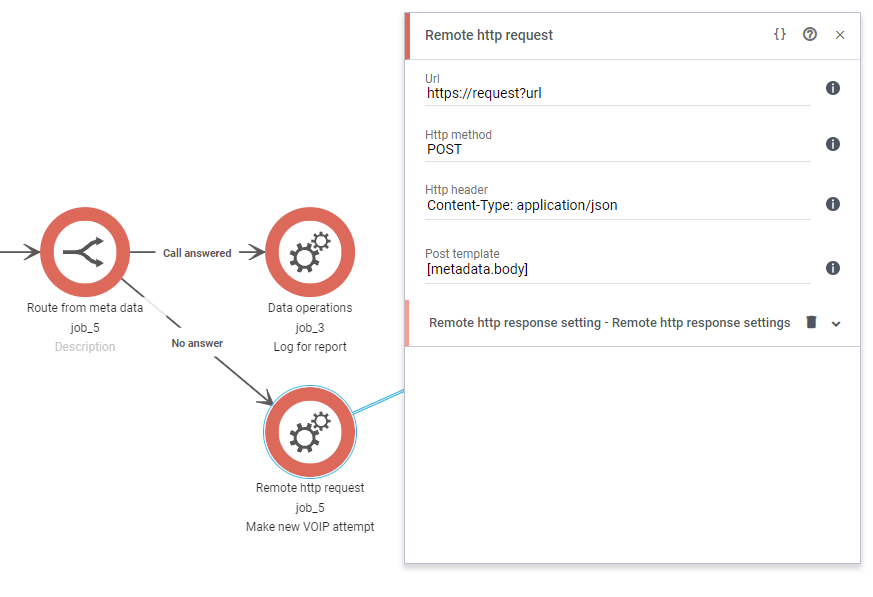Select the Route from meta data node

coord(85,253)
